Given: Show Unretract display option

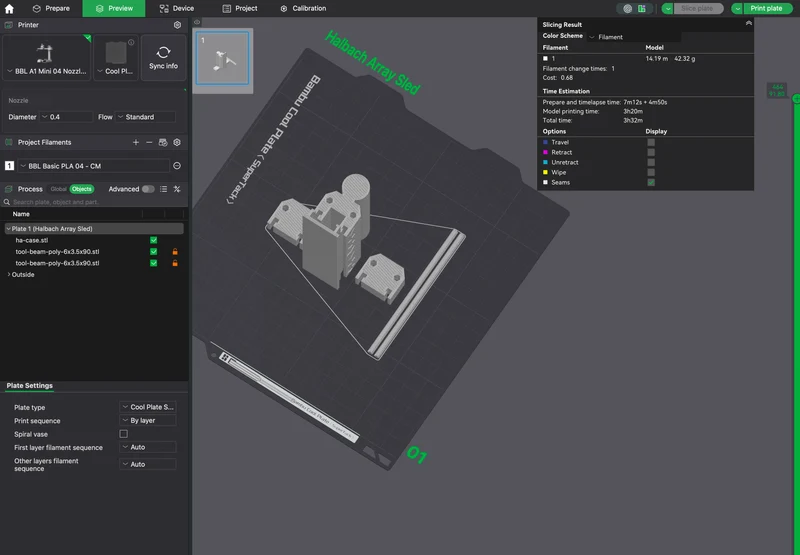Looking at the screenshot, I should tap(651, 162).
